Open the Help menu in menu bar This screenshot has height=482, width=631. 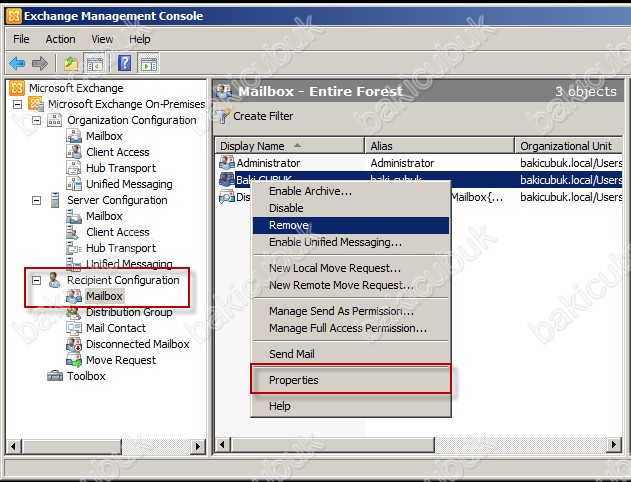[x=140, y=39]
